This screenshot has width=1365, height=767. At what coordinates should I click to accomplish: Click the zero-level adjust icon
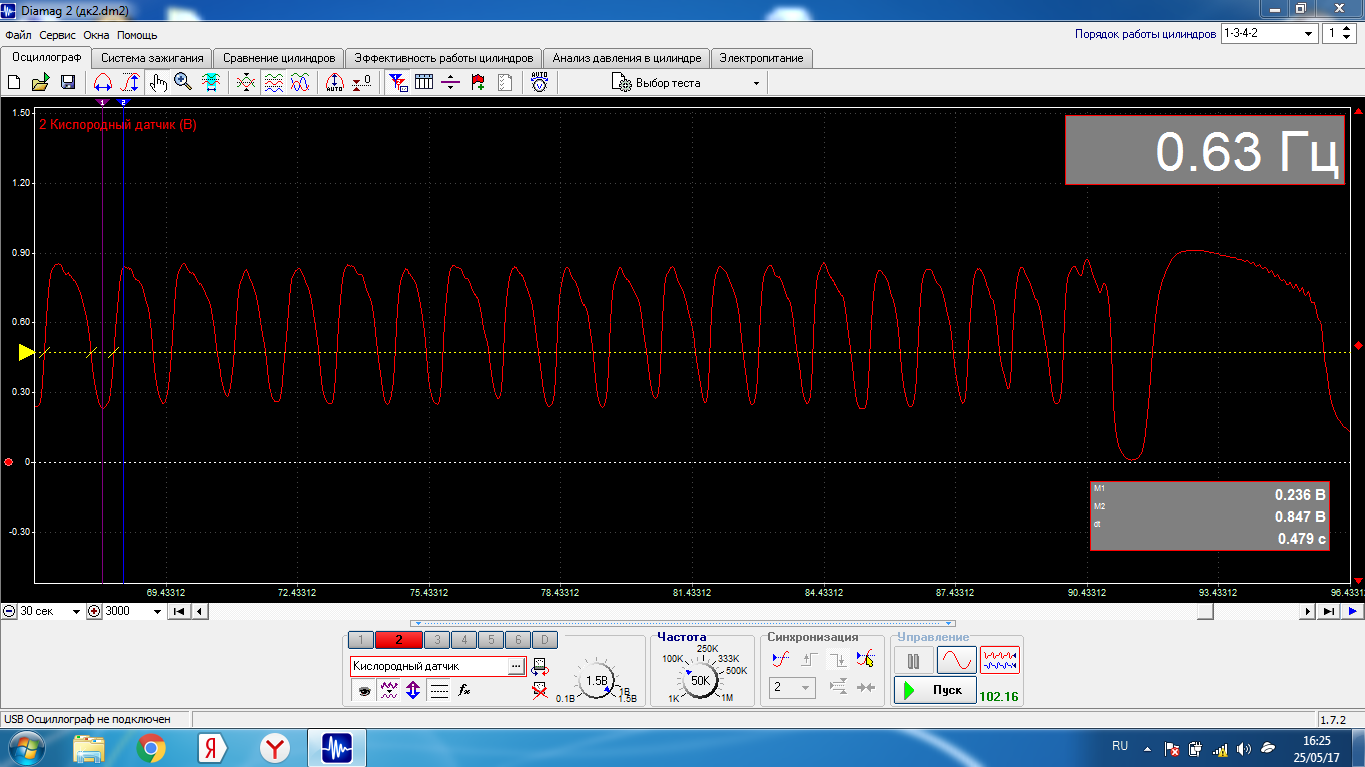click(362, 83)
